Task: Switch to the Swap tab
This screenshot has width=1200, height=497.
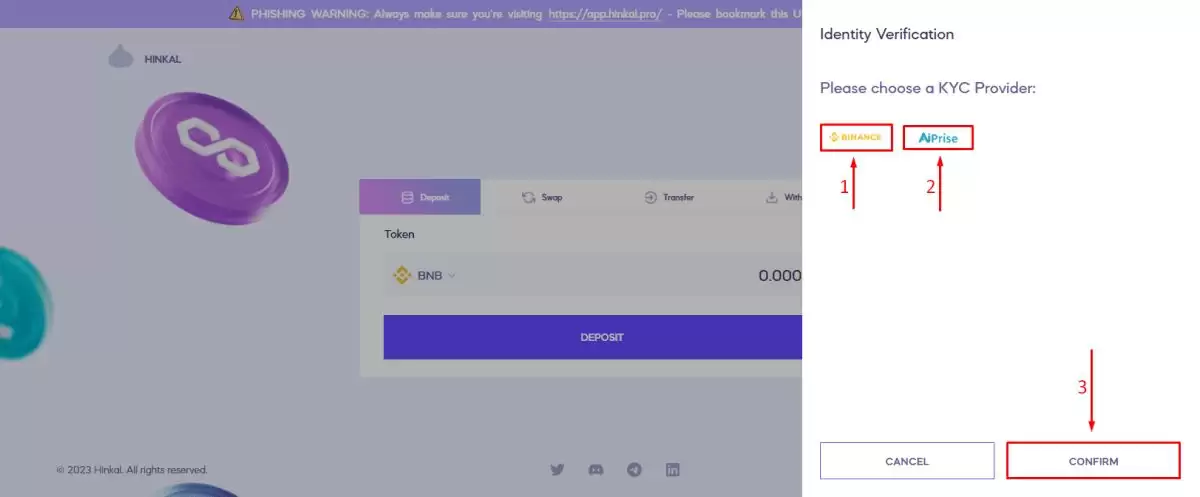Action: coord(542,197)
